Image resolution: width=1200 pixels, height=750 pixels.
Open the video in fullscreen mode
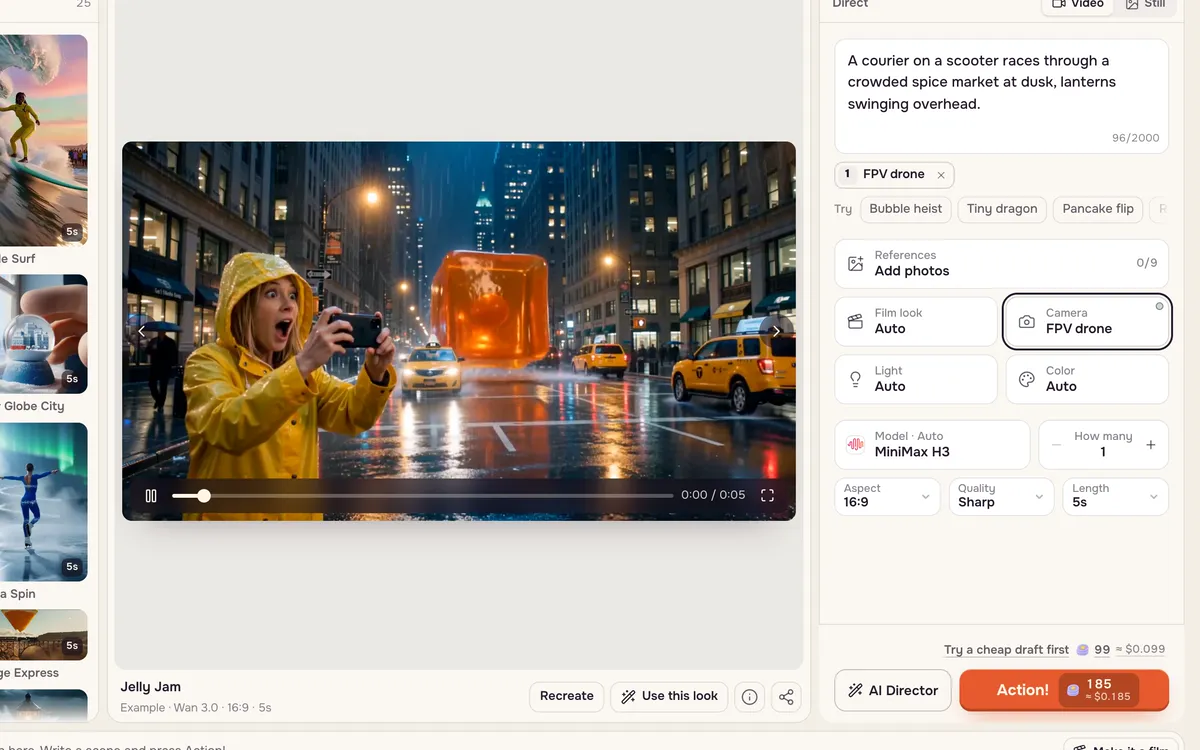click(x=768, y=495)
